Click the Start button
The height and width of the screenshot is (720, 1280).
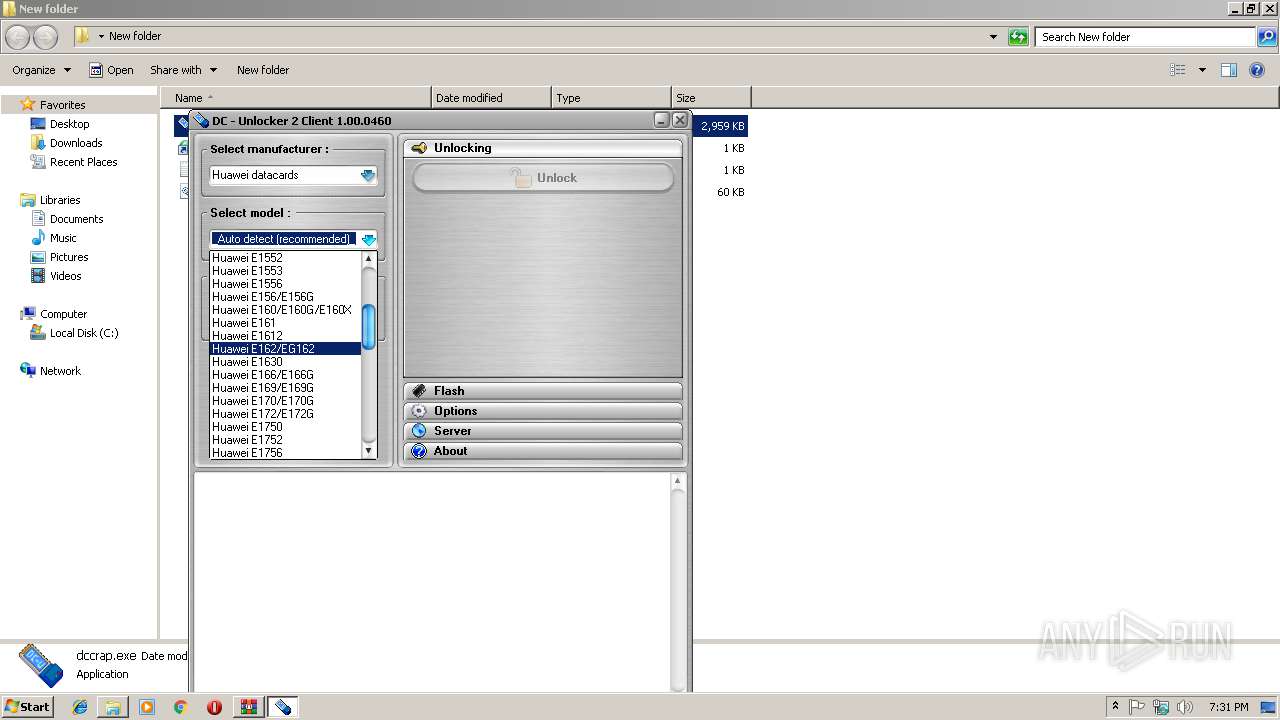(28, 706)
